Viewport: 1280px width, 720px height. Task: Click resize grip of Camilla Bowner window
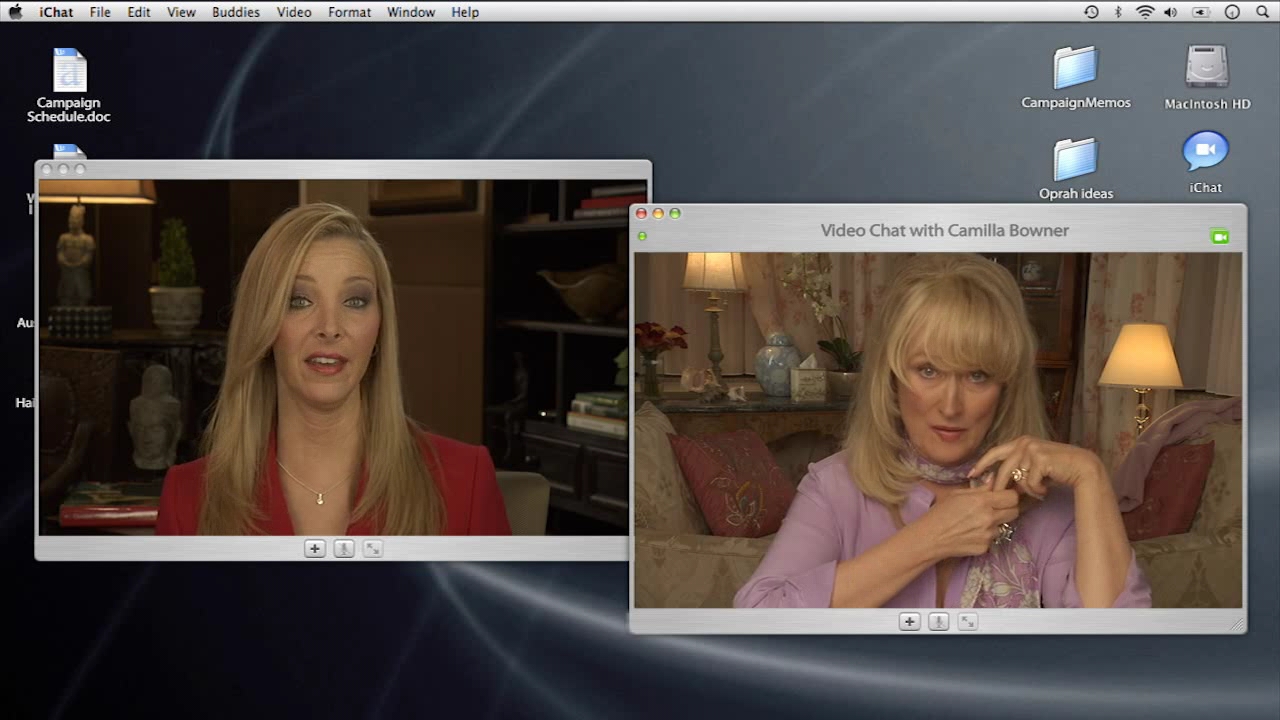coord(1237,624)
